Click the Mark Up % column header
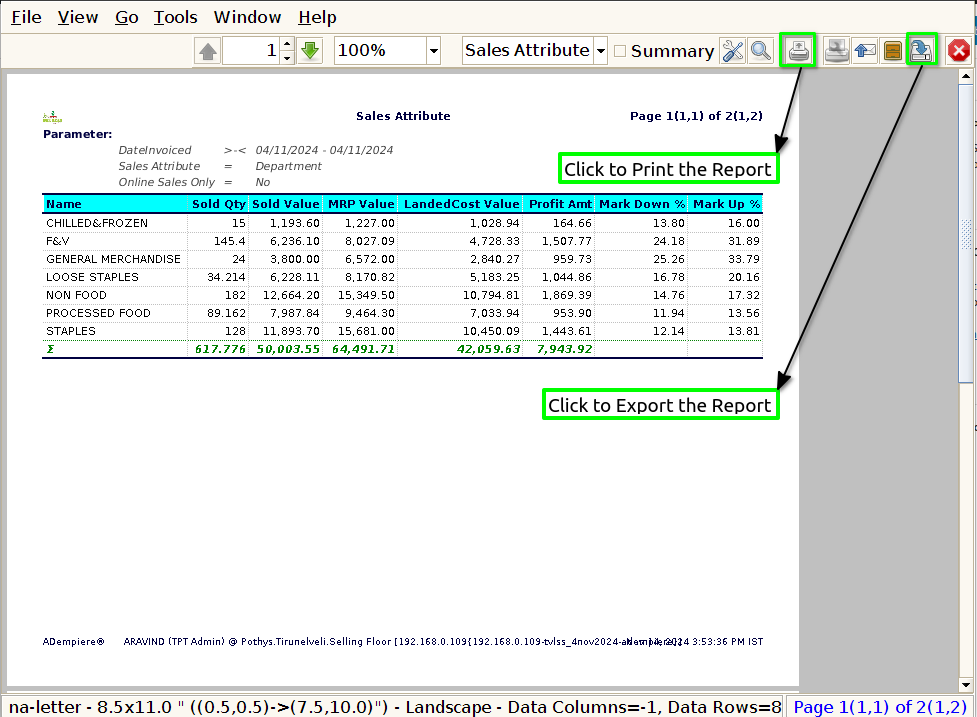Image resolution: width=977 pixels, height=717 pixels. coord(727,204)
